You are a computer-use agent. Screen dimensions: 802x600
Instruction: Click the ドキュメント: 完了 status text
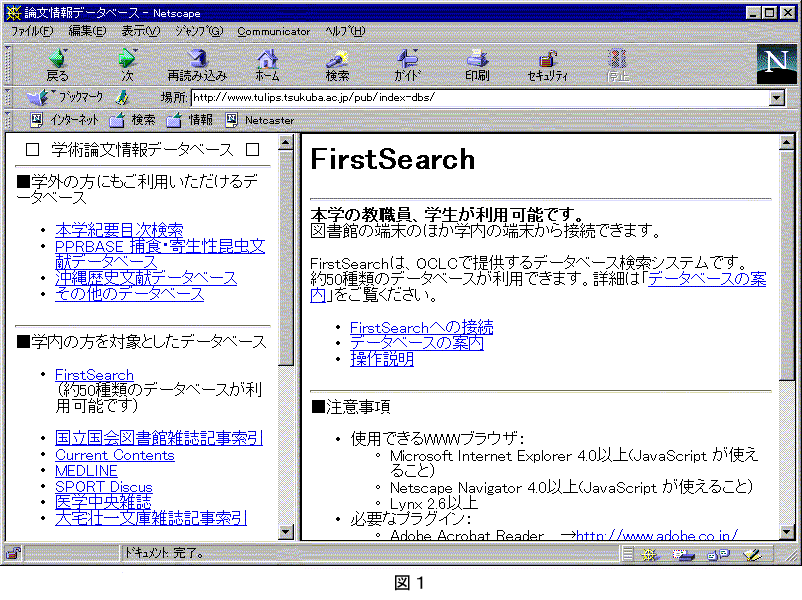click(x=164, y=553)
